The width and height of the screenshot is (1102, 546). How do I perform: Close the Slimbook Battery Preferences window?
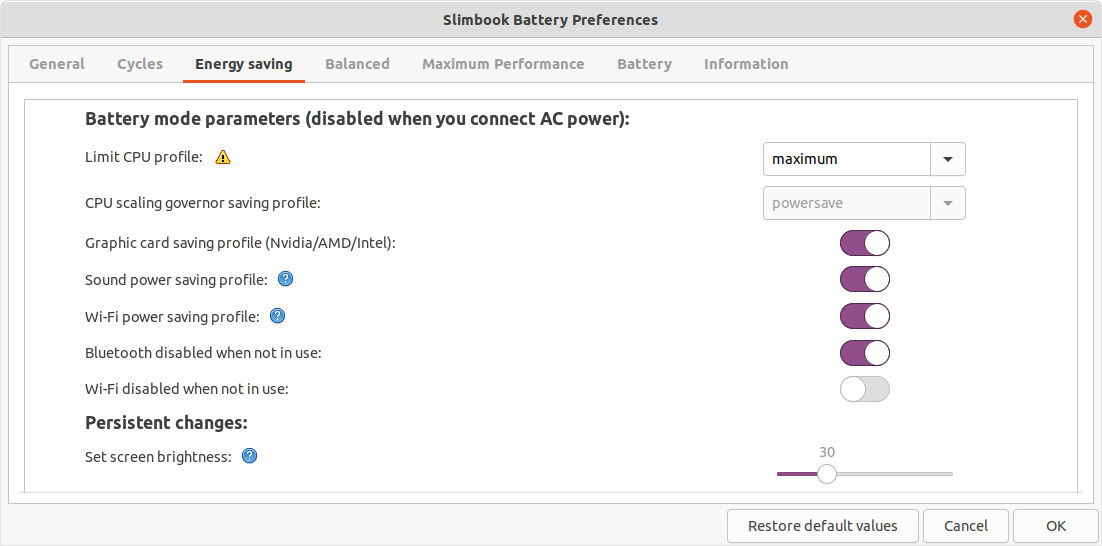pos(1082,19)
